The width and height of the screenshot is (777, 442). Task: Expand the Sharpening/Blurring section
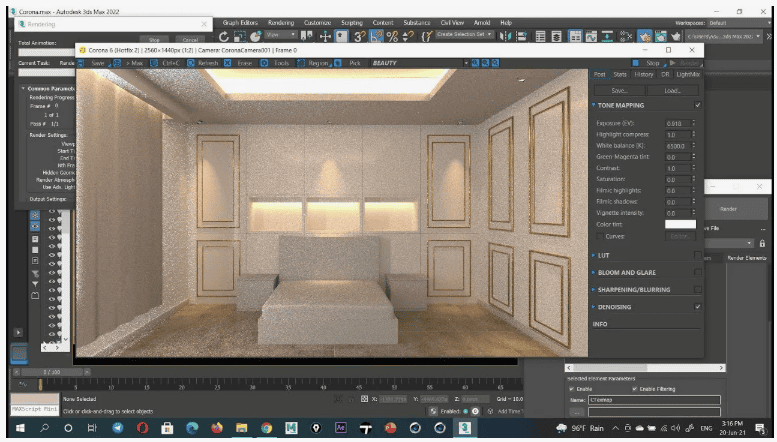[x=594, y=289]
